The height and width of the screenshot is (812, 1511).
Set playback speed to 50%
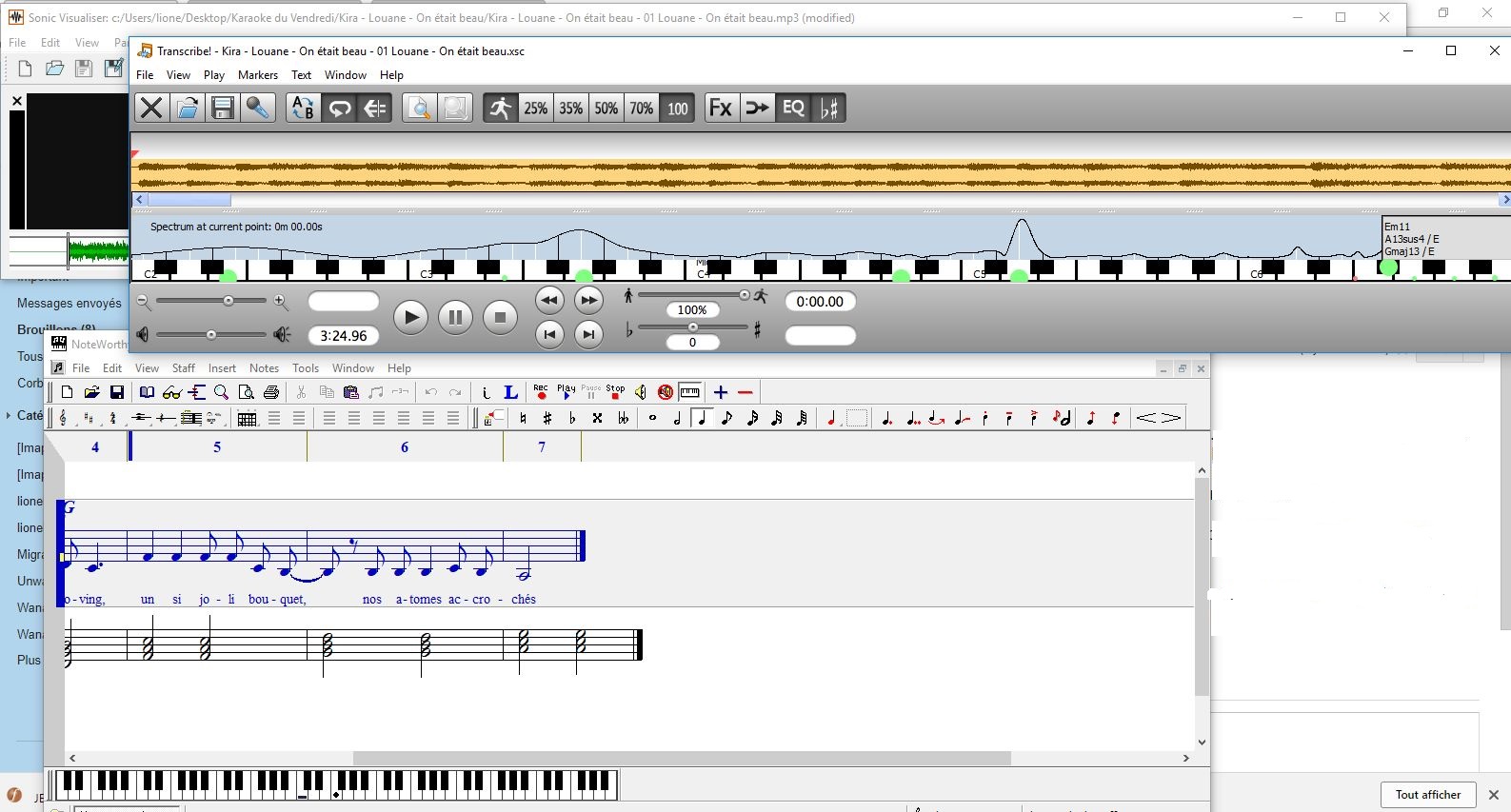pos(606,108)
